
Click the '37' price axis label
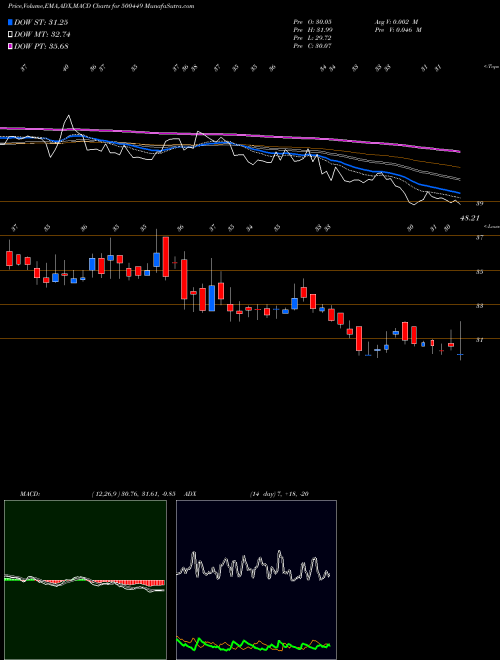point(479,238)
